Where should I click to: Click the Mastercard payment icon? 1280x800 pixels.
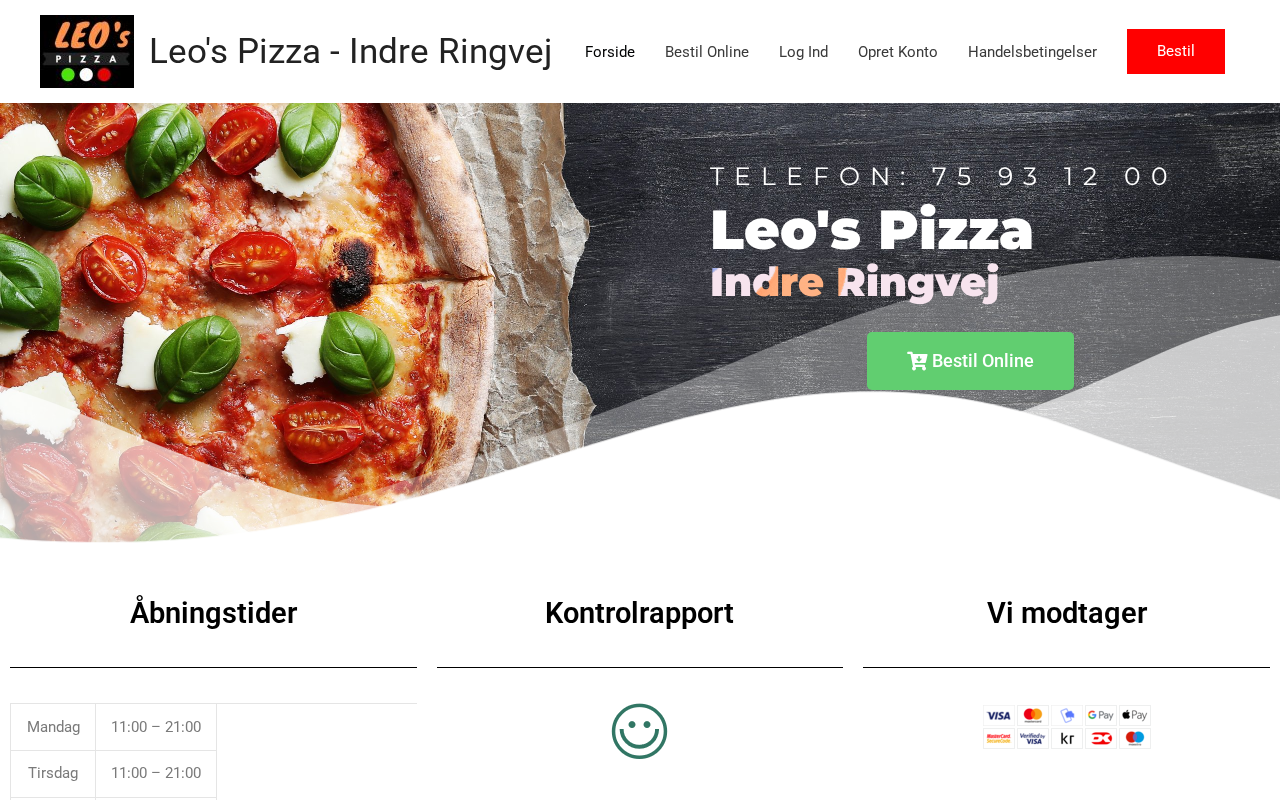tap(1033, 716)
